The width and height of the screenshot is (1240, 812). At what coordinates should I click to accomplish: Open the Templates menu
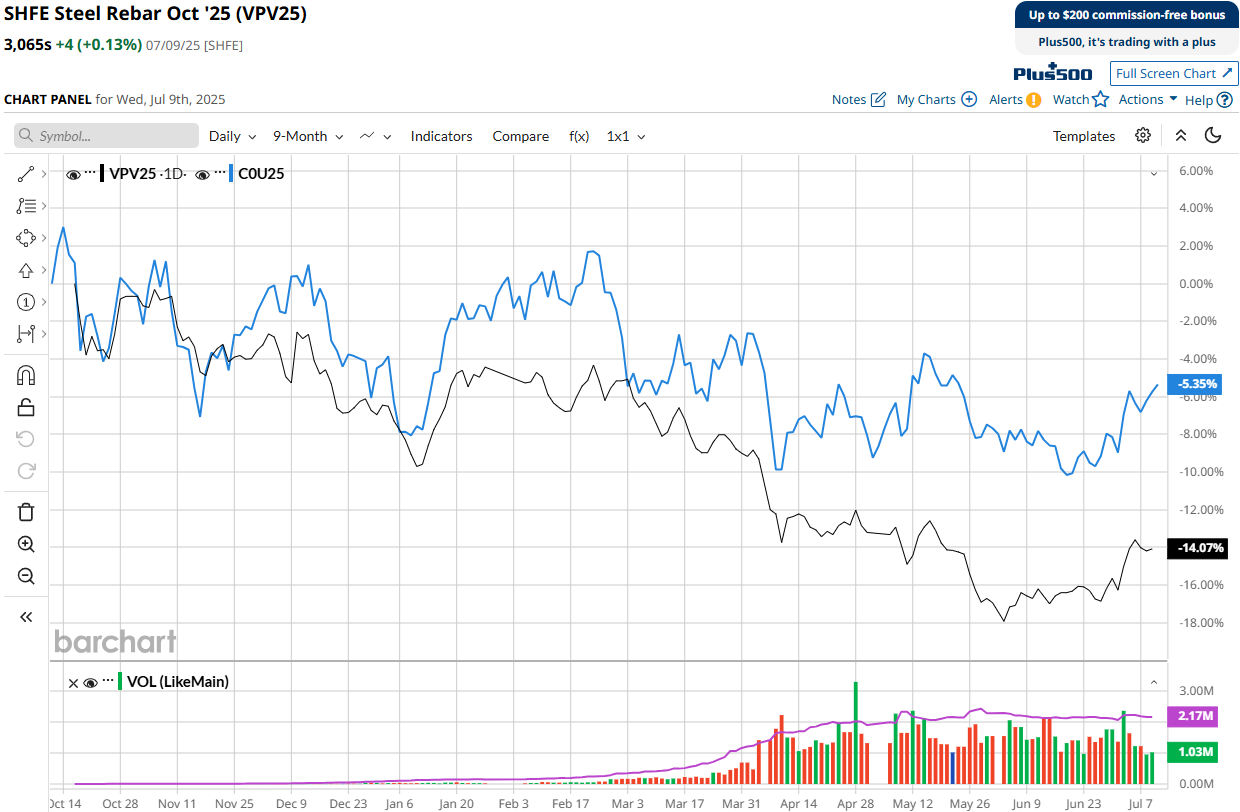(x=1084, y=136)
